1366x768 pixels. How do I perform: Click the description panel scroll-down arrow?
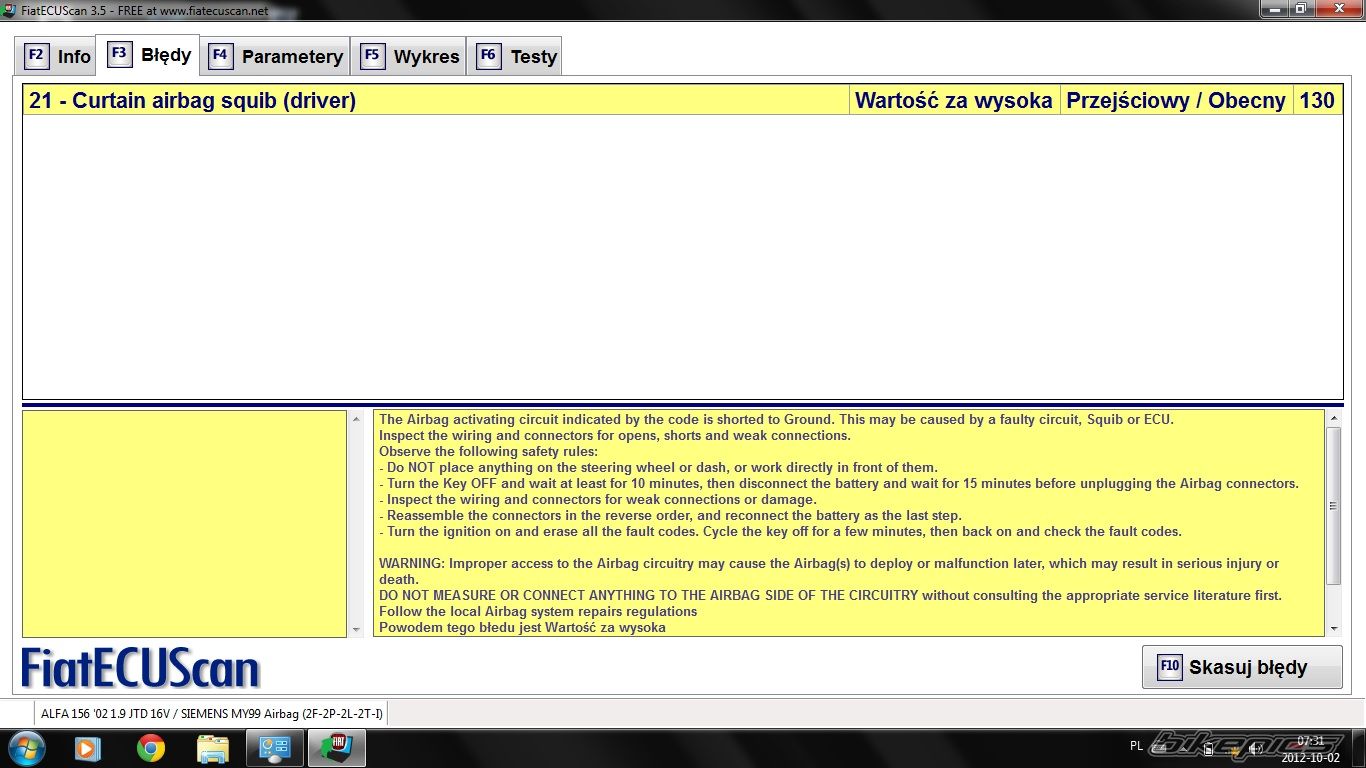click(1333, 629)
